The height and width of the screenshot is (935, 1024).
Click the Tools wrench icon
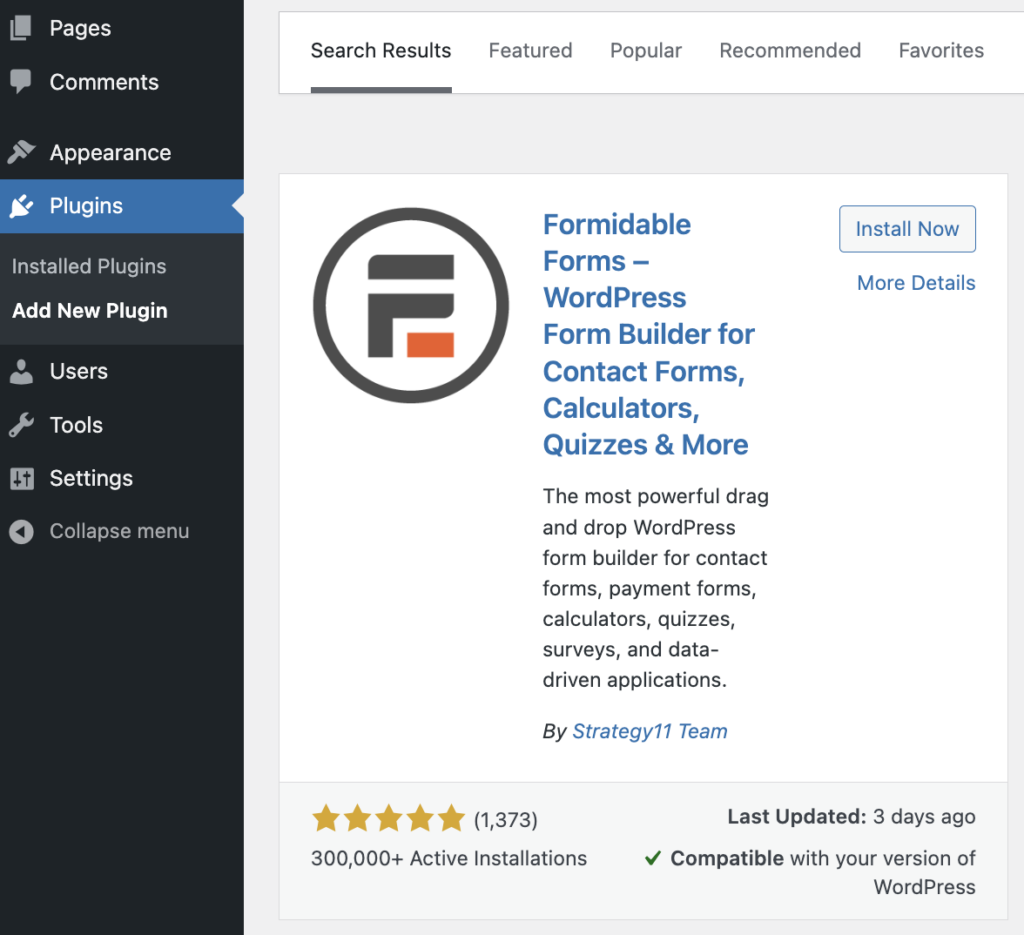21,425
